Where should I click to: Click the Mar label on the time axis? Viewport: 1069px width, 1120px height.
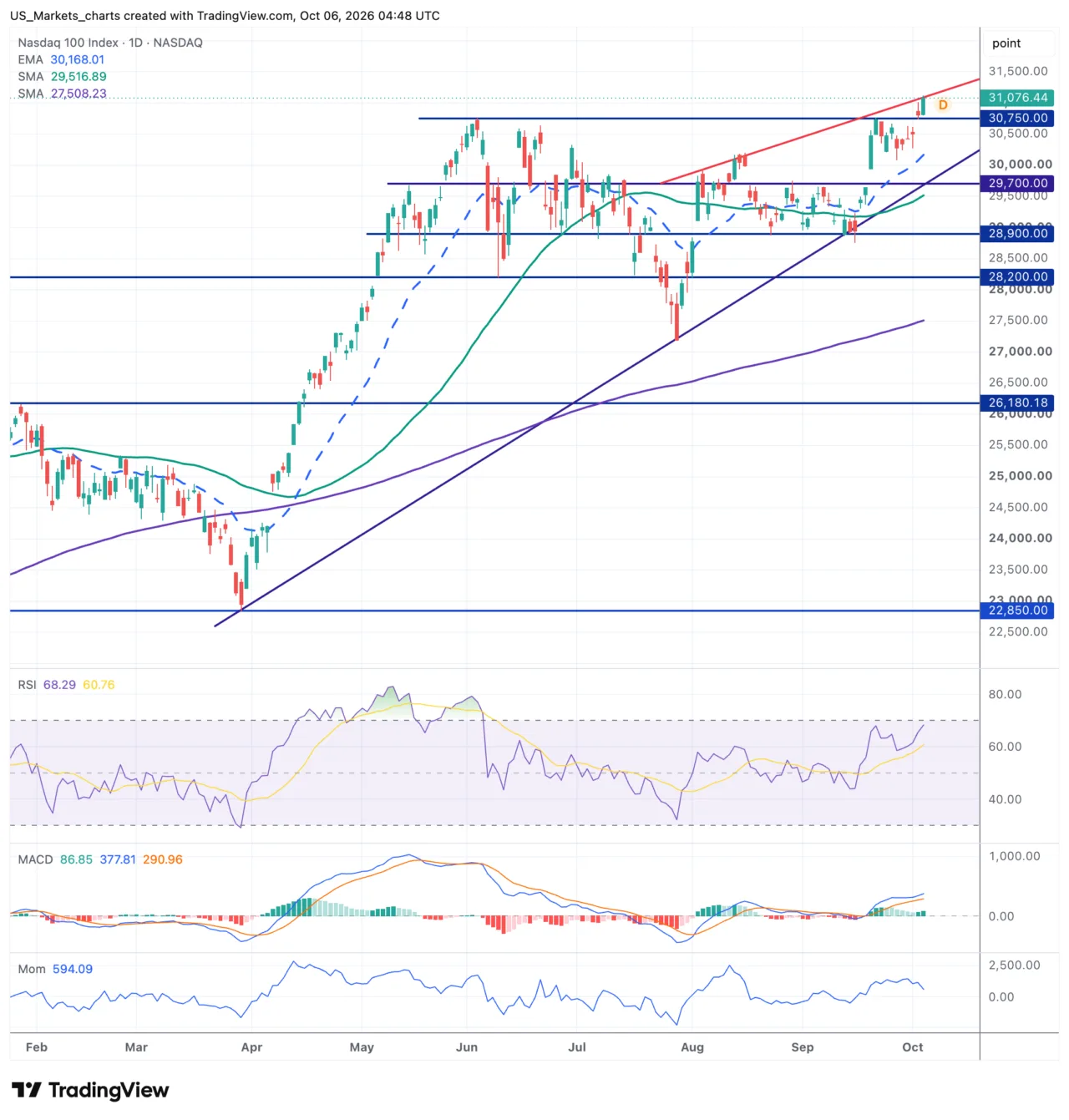click(136, 1047)
